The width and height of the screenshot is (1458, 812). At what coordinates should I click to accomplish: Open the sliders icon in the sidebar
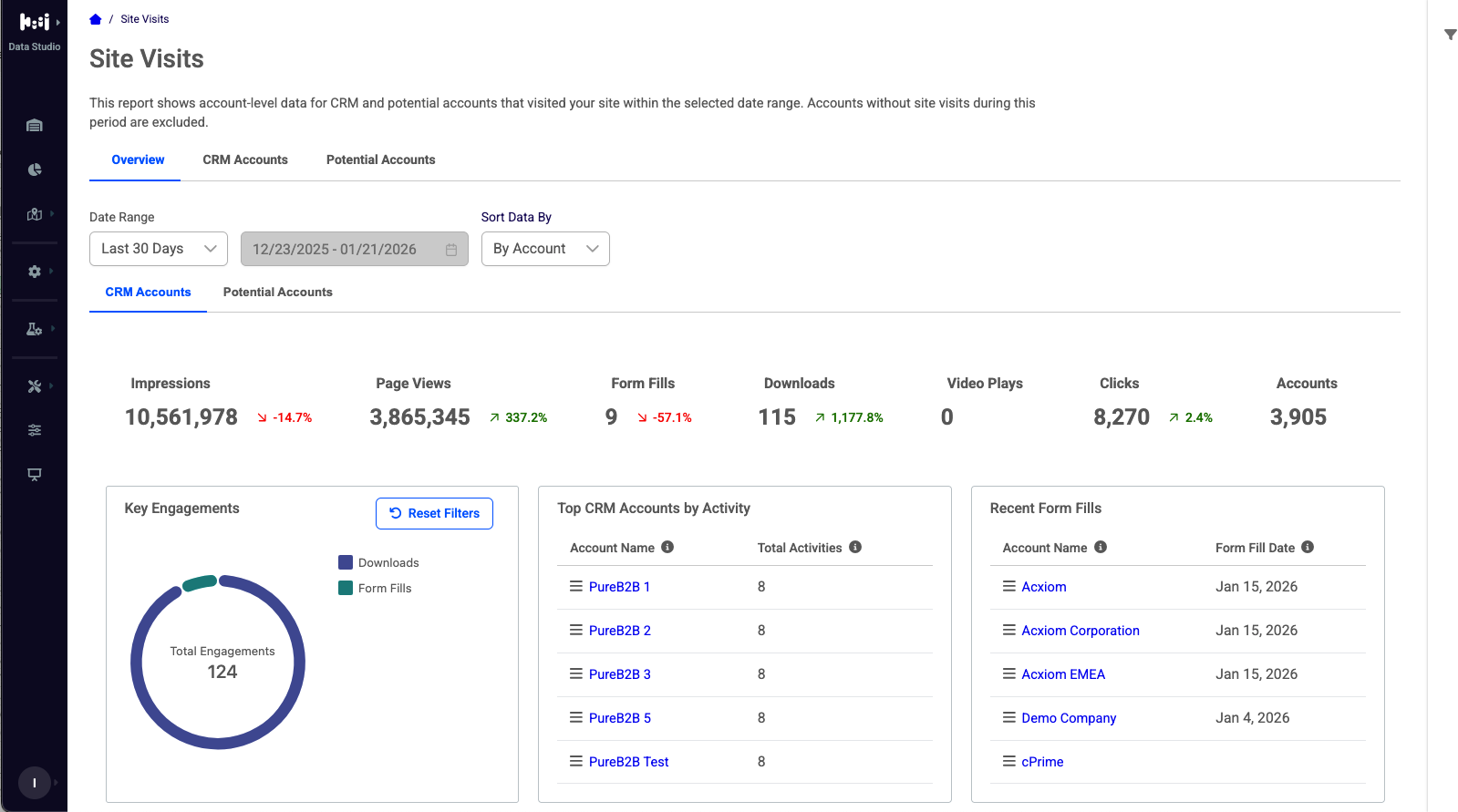pyautogui.click(x=35, y=430)
